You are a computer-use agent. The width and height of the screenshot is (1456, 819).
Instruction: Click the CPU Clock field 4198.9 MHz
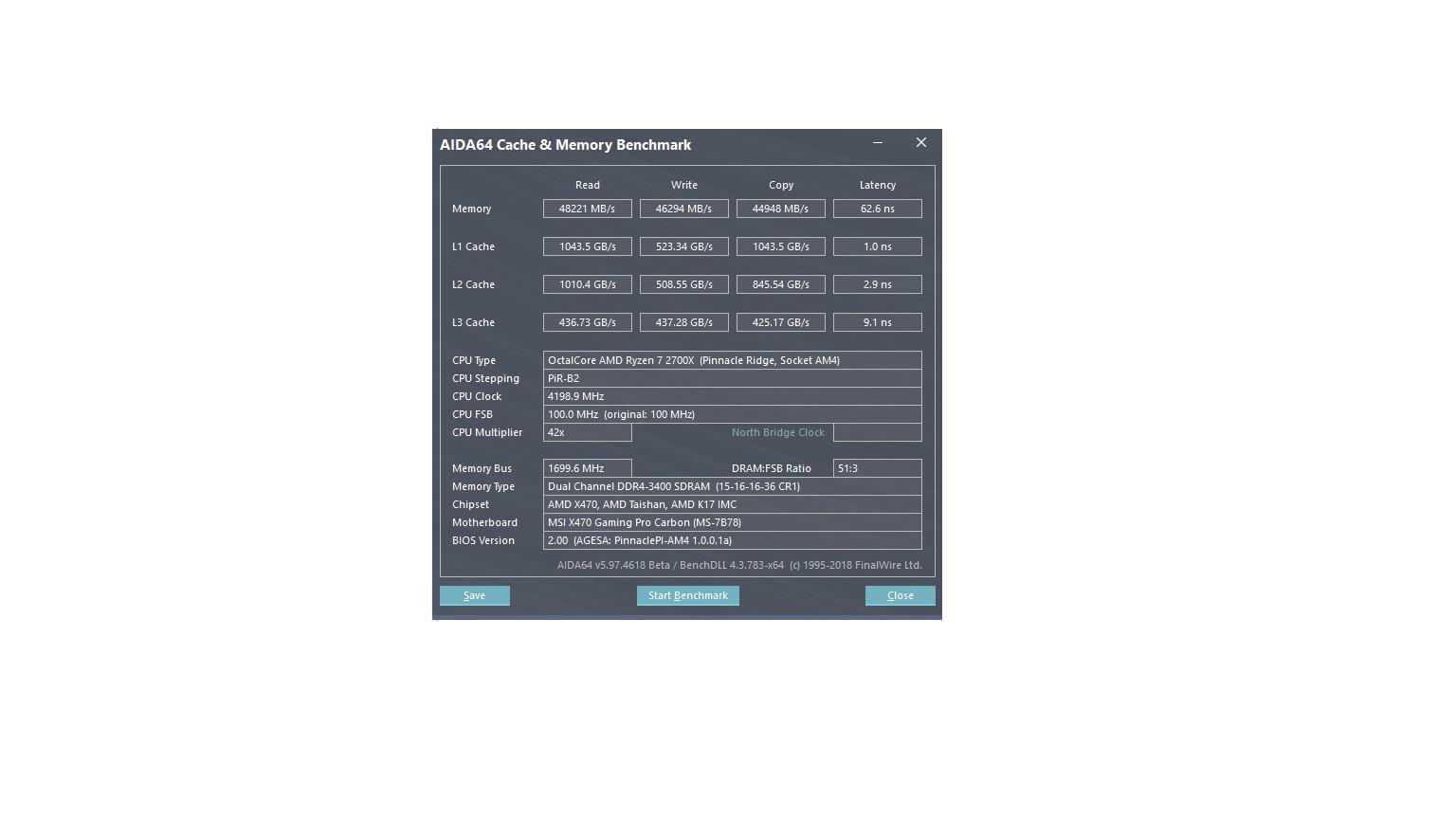pyautogui.click(x=733, y=396)
